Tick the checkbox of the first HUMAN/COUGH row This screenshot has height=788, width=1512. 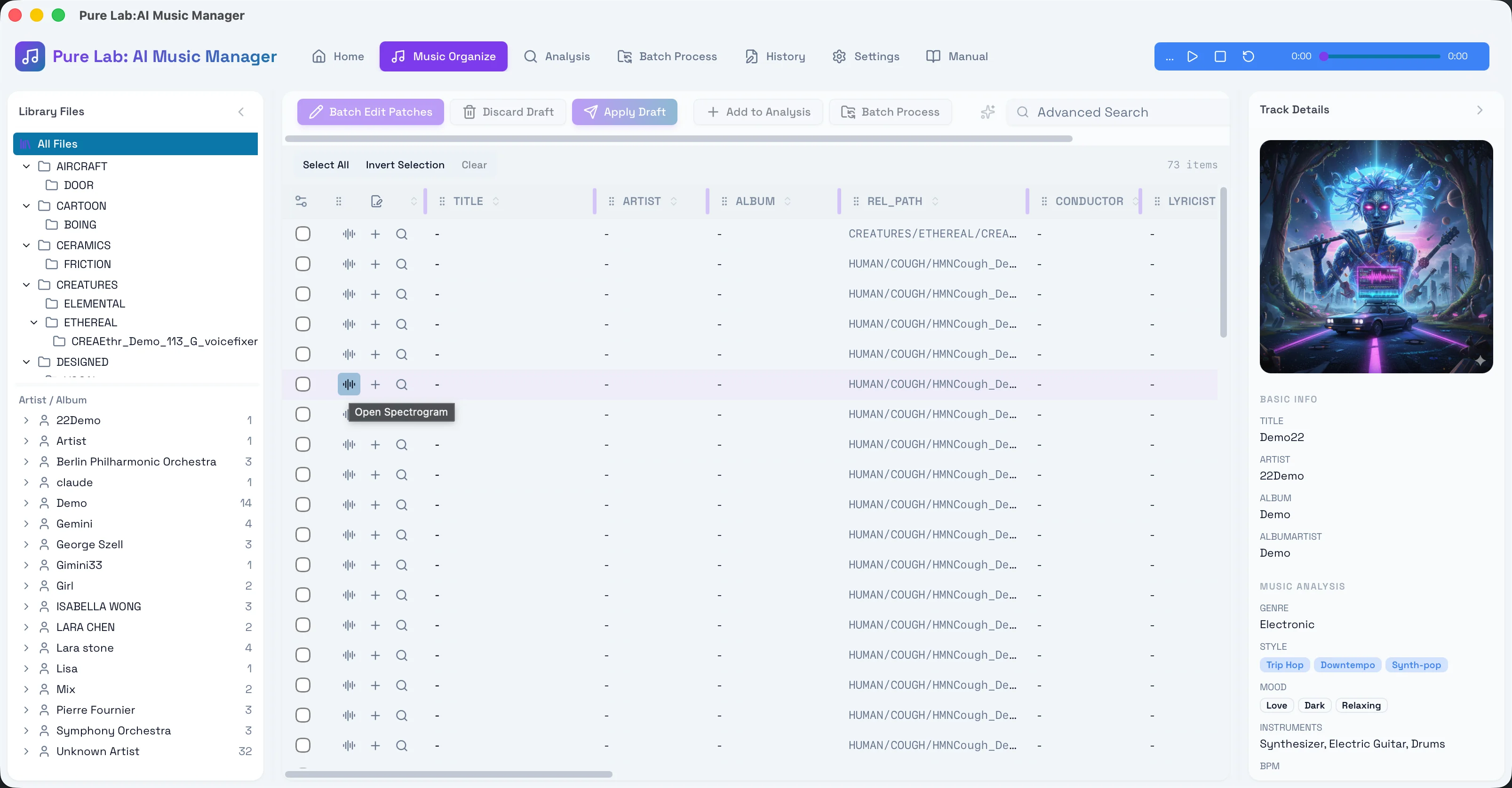(303, 264)
